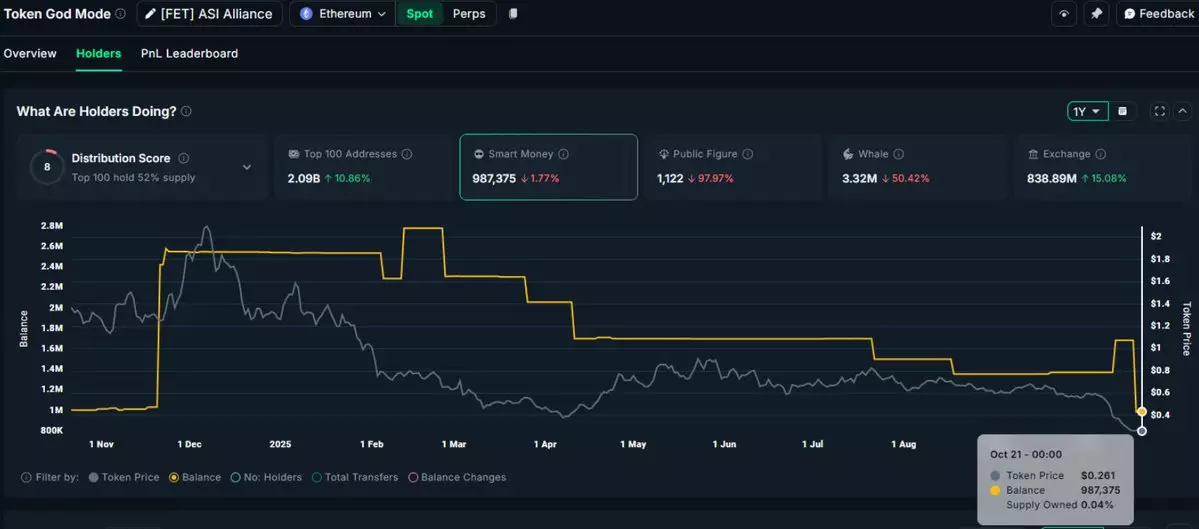Screen dimensions: 1199x529
Task: Click the Feedback button
Action: 1157,14
